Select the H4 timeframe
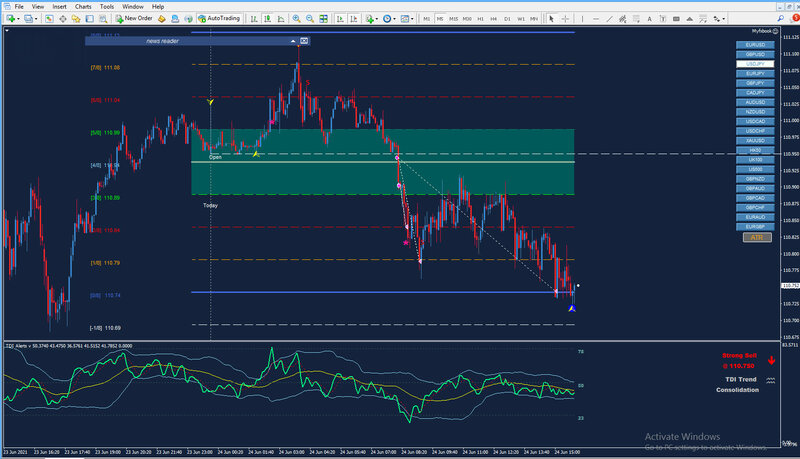This screenshot has width=800, height=459. pos(493,19)
